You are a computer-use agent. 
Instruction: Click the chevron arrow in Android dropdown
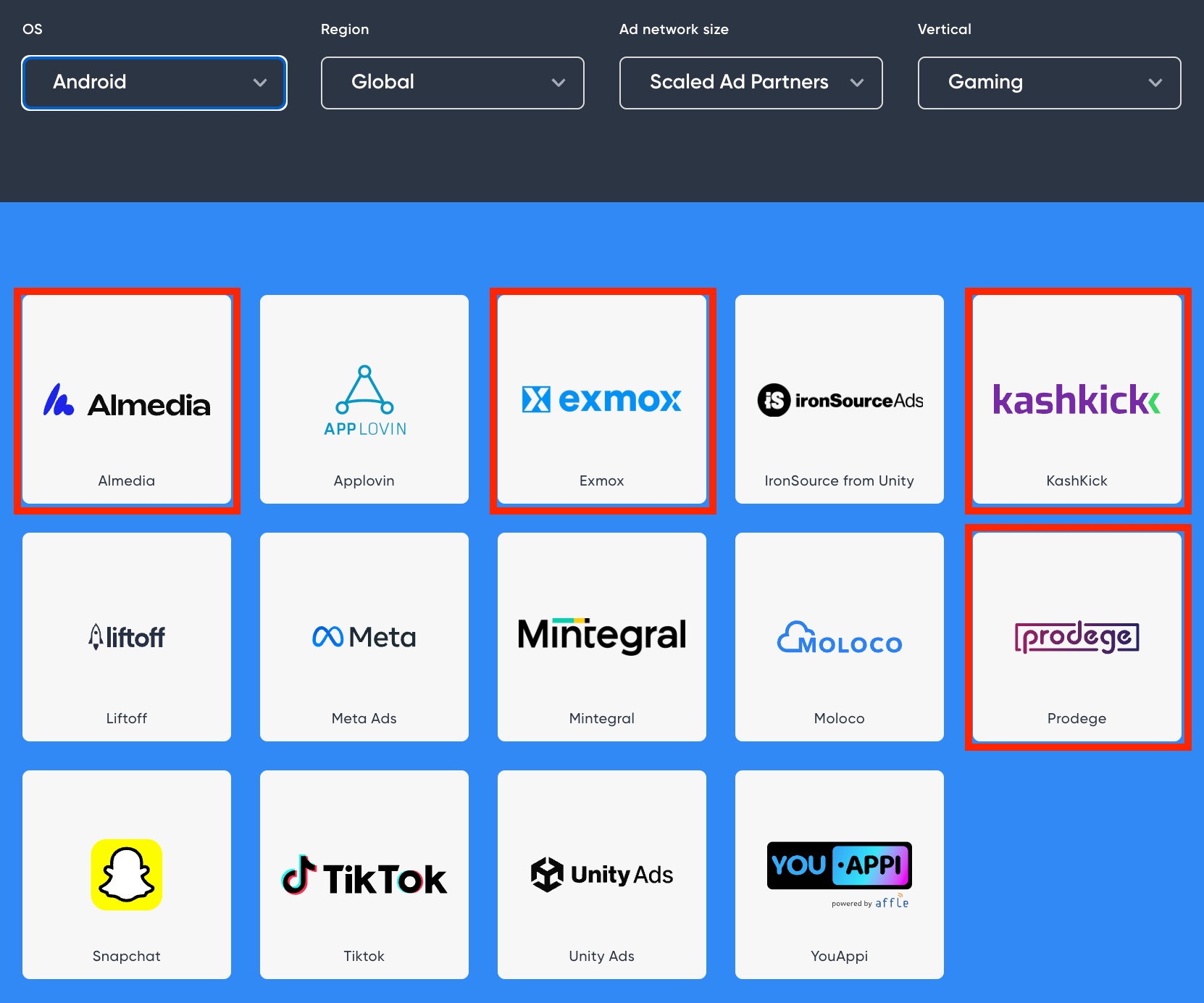tap(260, 83)
